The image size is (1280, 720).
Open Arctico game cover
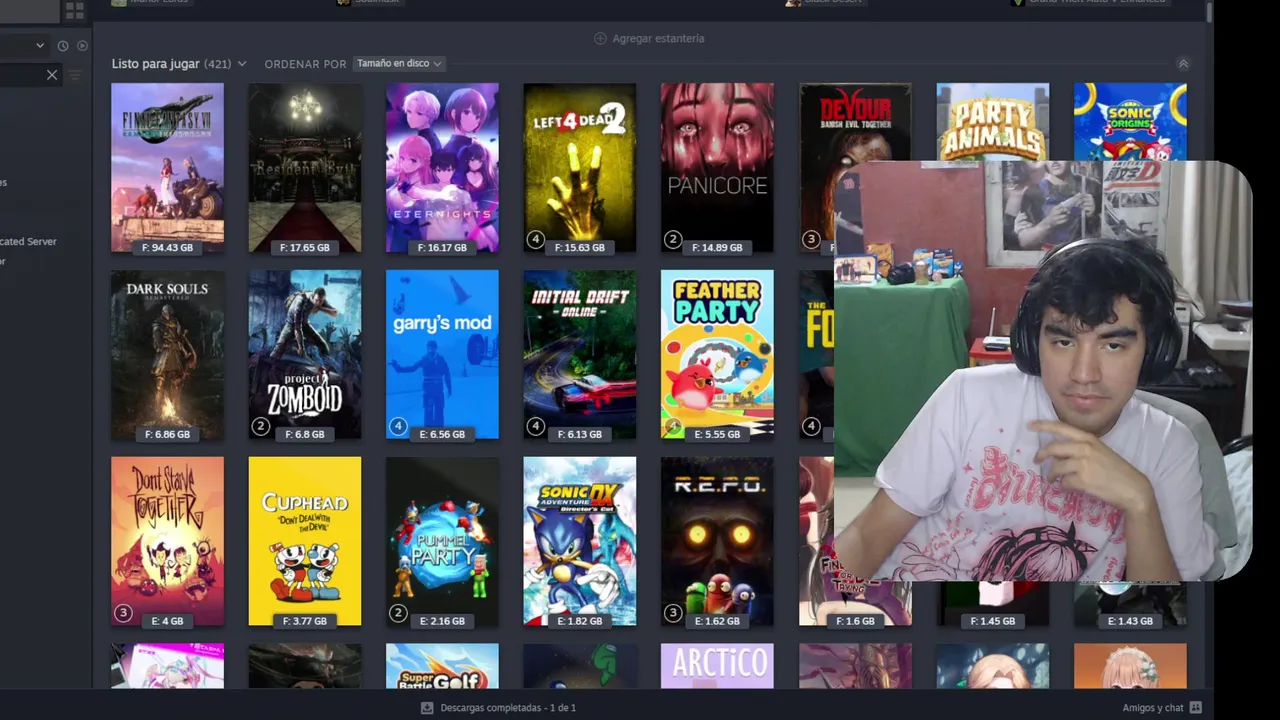click(717, 666)
